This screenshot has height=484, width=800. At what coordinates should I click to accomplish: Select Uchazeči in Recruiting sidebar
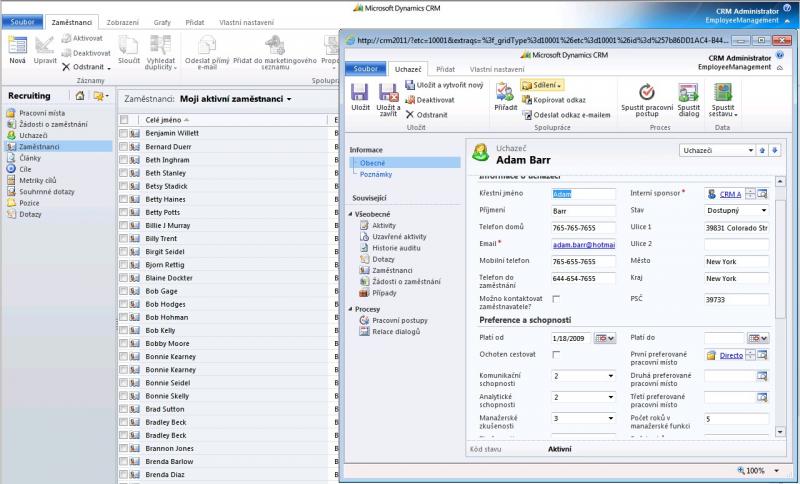click(x=33, y=136)
